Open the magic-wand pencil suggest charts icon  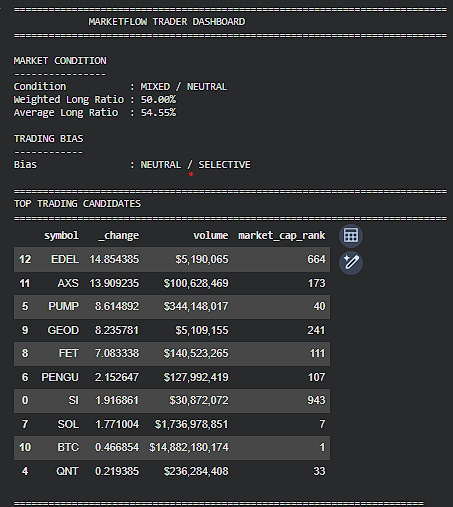tap(351, 262)
